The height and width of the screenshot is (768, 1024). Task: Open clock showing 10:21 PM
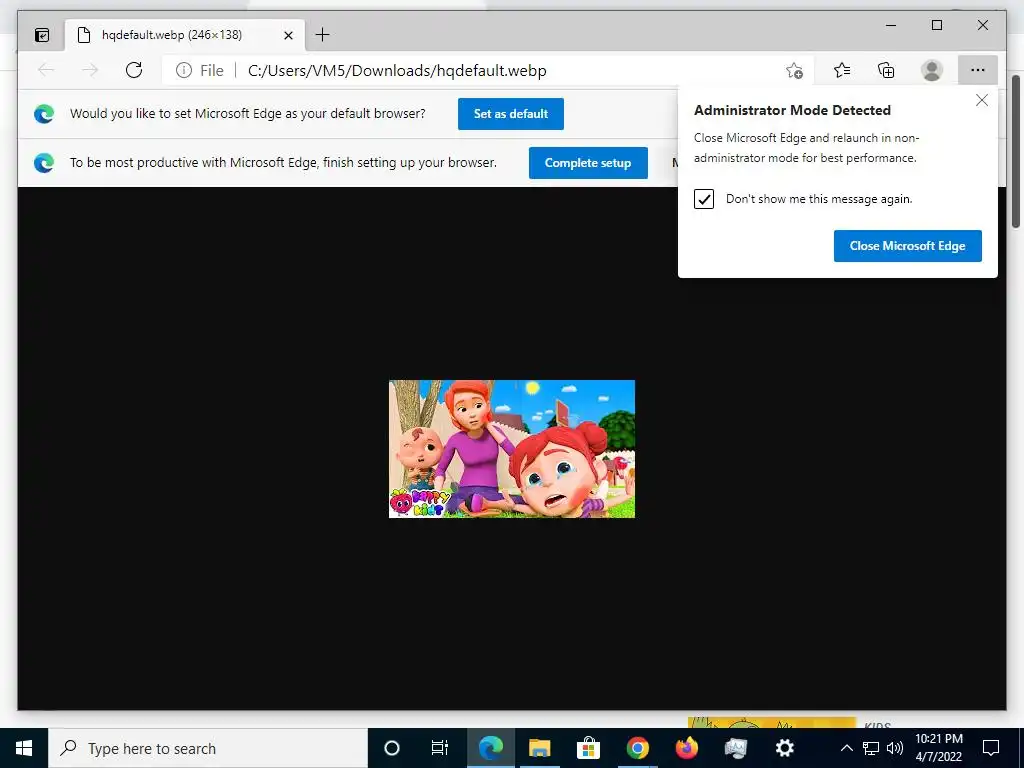938,748
